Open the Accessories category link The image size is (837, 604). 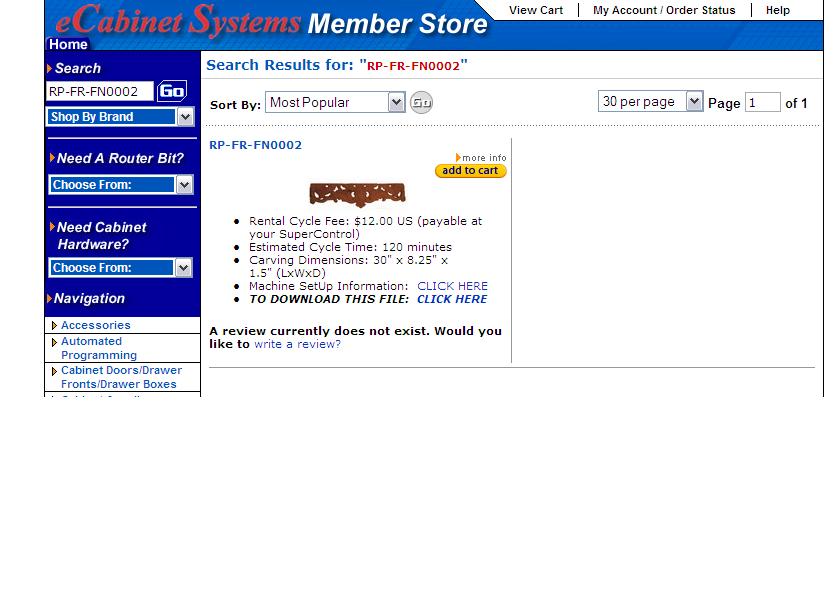tap(96, 325)
